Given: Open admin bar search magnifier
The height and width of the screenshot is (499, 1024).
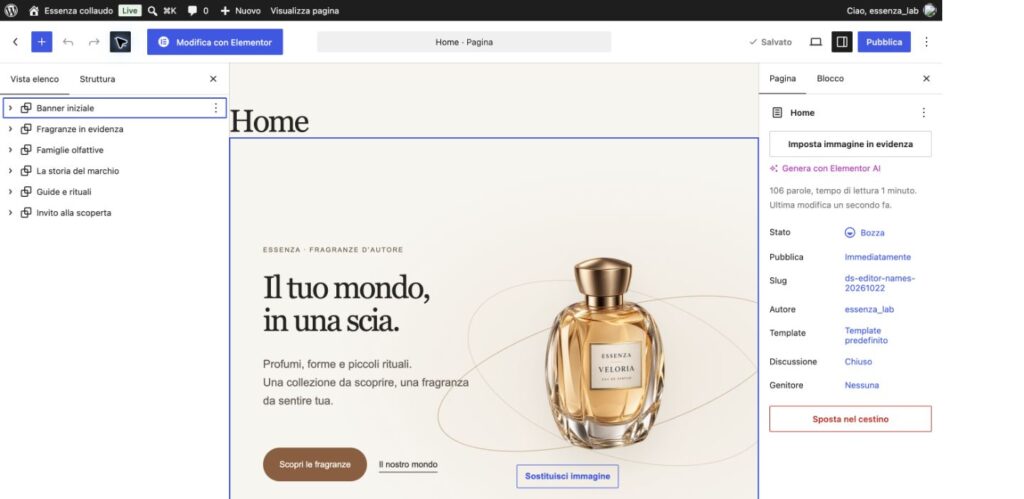Looking at the screenshot, I should 152,10.
